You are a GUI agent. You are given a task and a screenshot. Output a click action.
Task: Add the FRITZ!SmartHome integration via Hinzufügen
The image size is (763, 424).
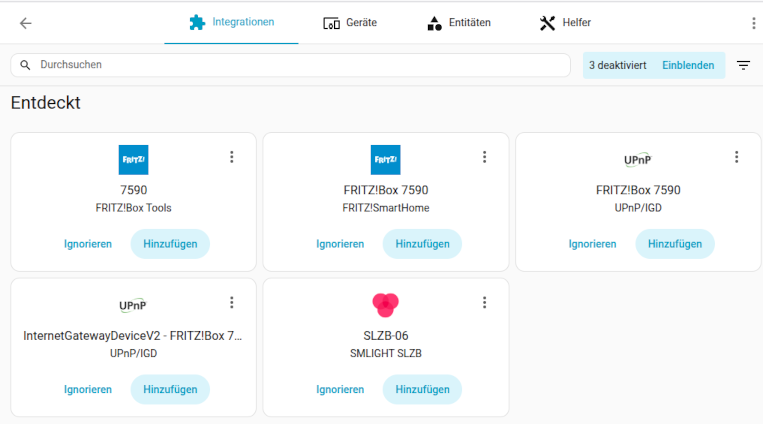pyautogui.click(x=422, y=244)
